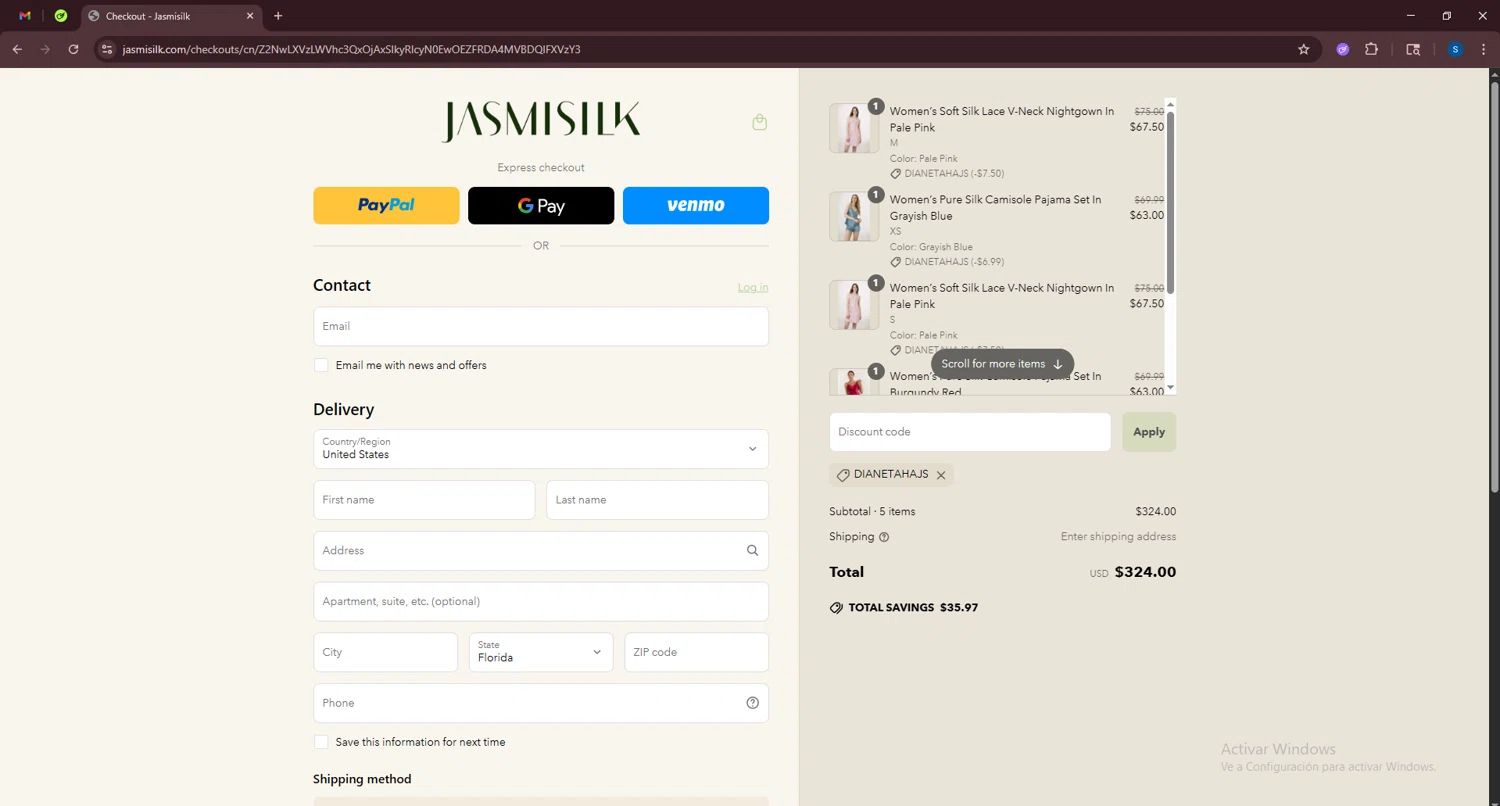Click the address search magnifier icon
This screenshot has height=806, width=1500.
coord(752,550)
